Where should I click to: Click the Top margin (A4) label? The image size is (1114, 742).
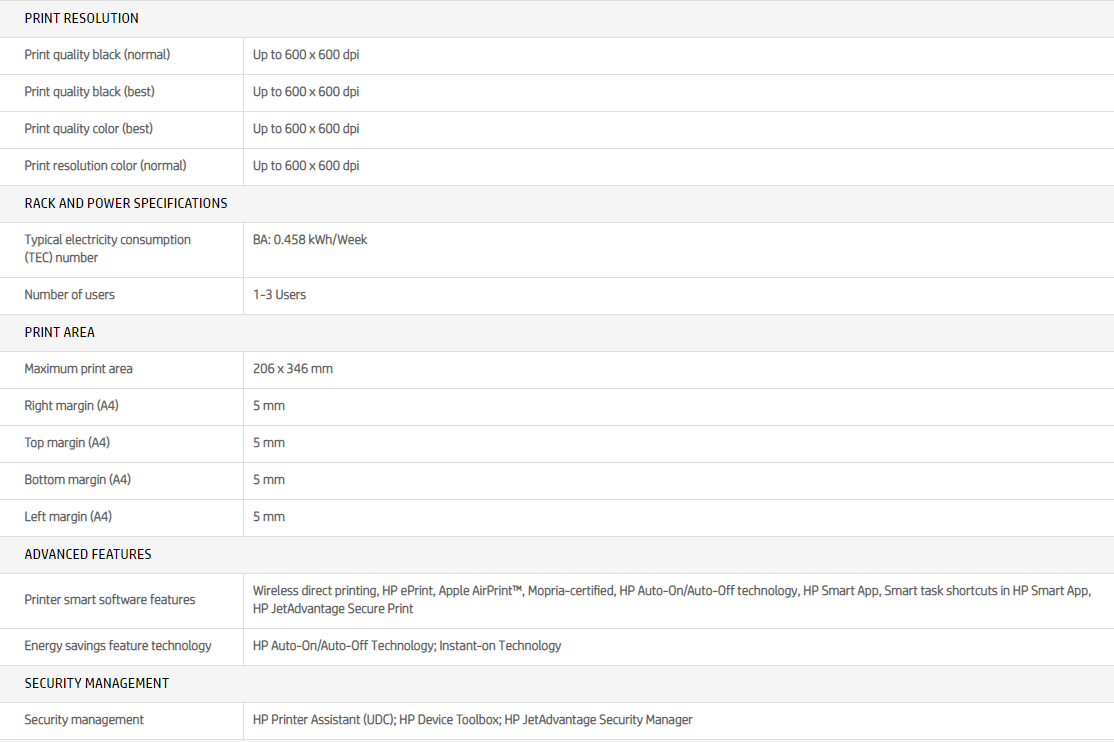(67, 443)
